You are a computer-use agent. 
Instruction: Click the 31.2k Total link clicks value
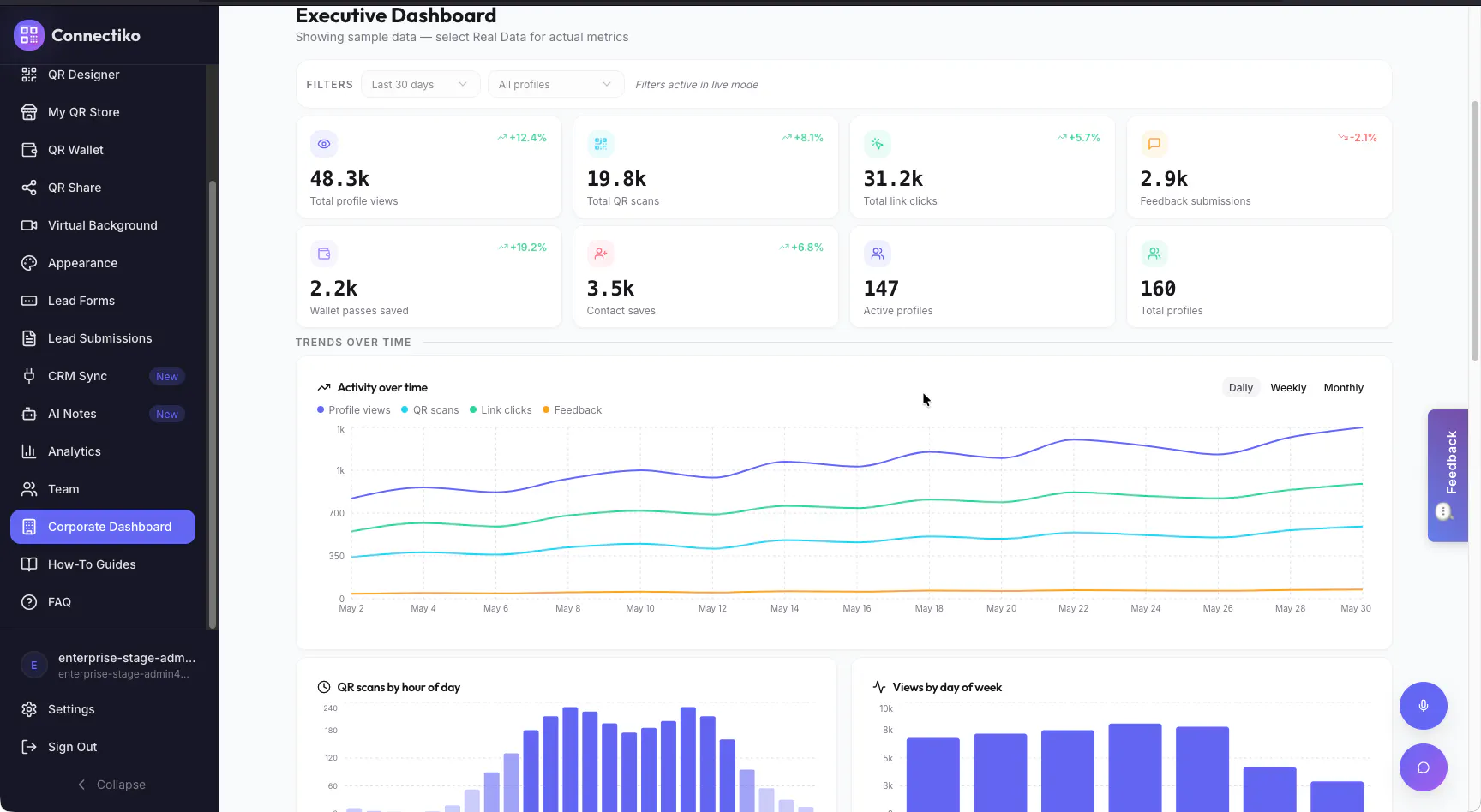893,179
